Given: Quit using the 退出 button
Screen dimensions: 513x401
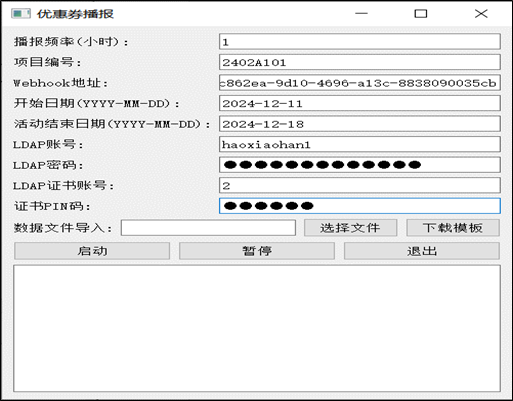Looking at the screenshot, I should [422, 251].
